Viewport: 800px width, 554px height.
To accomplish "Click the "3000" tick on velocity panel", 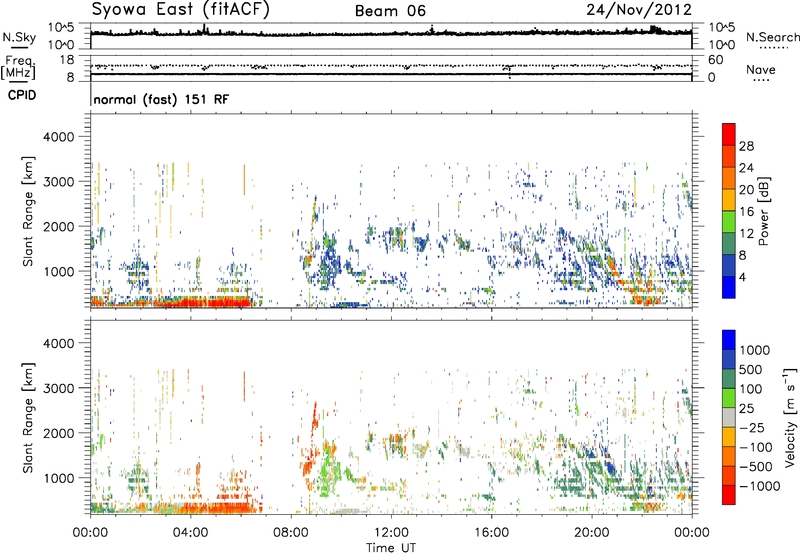I will point(58,388).
